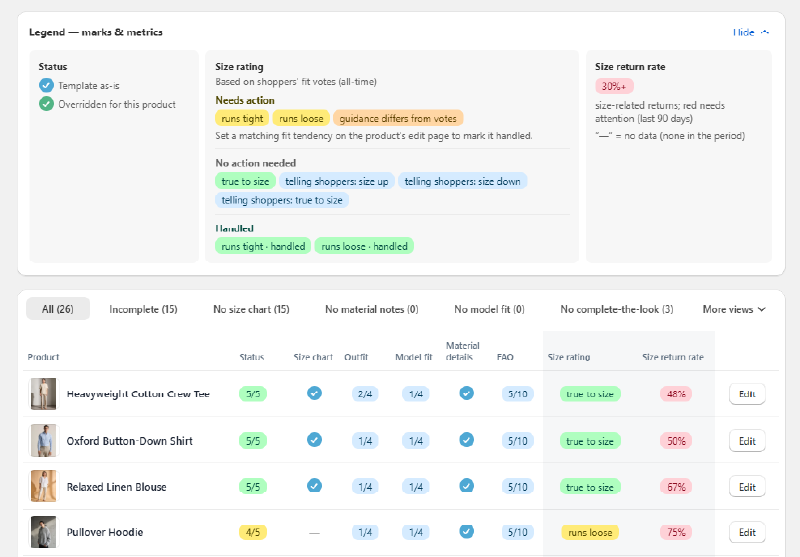This screenshot has width=800, height=557.
Task: Open No material notes (0) tab
Action: 372,309
